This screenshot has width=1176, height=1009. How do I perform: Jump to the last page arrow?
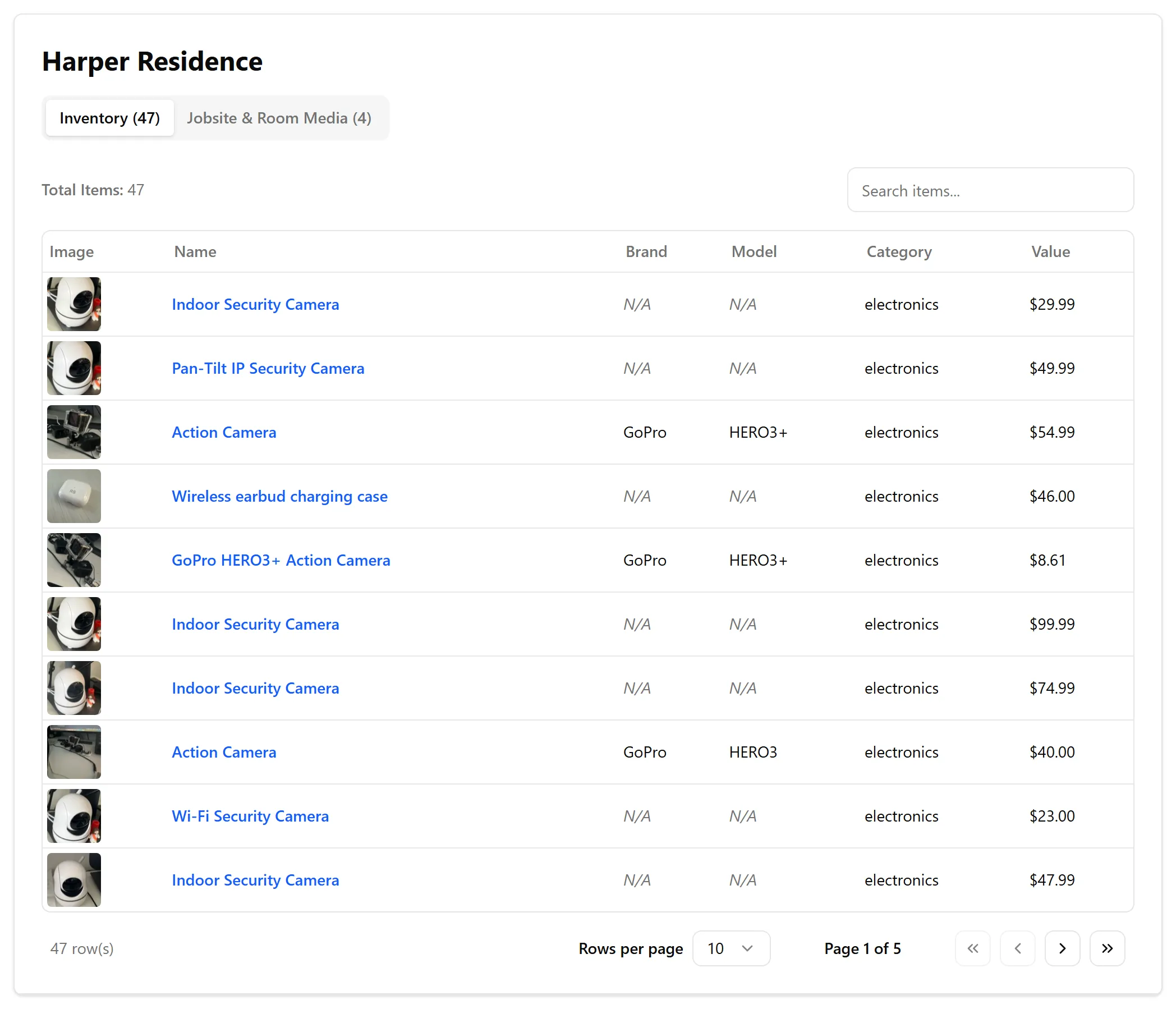point(1107,948)
